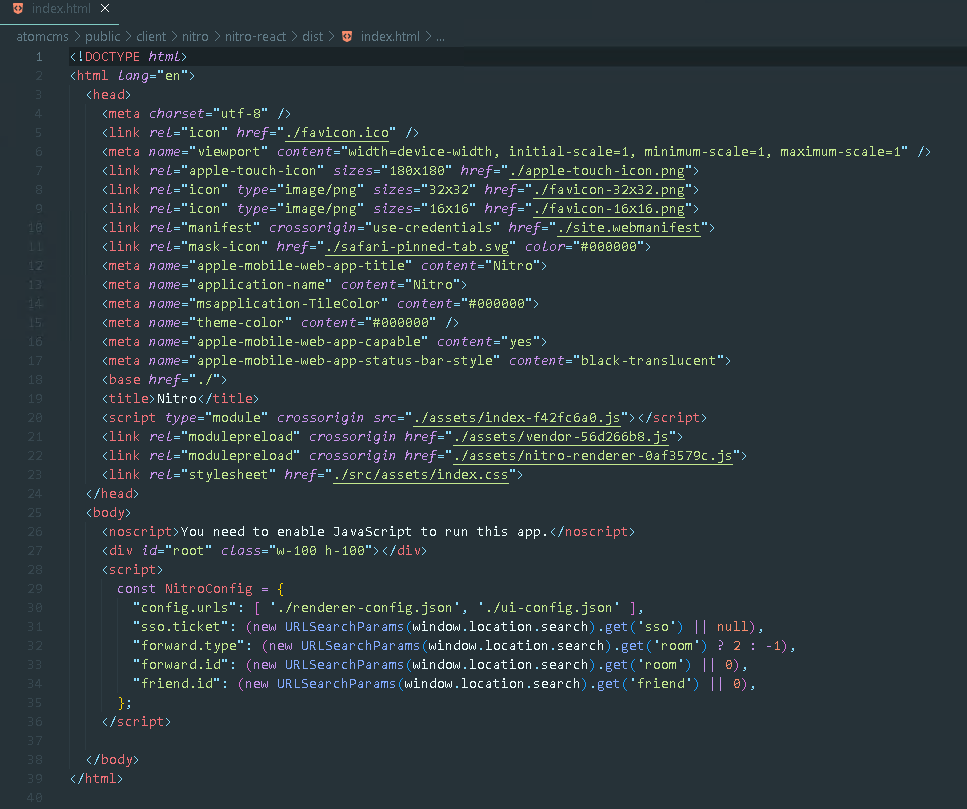The width and height of the screenshot is (967, 809).
Task: Follow the ./favicon-32x32.png link
Action: pos(609,190)
